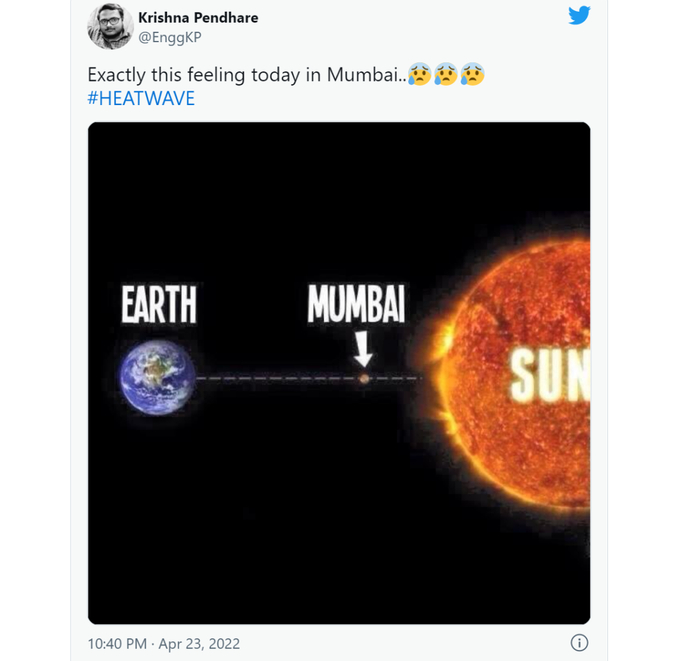This screenshot has width=700, height=661.
Task: Open the Krishna Pendhare display name link
Action: pos(198,17)
